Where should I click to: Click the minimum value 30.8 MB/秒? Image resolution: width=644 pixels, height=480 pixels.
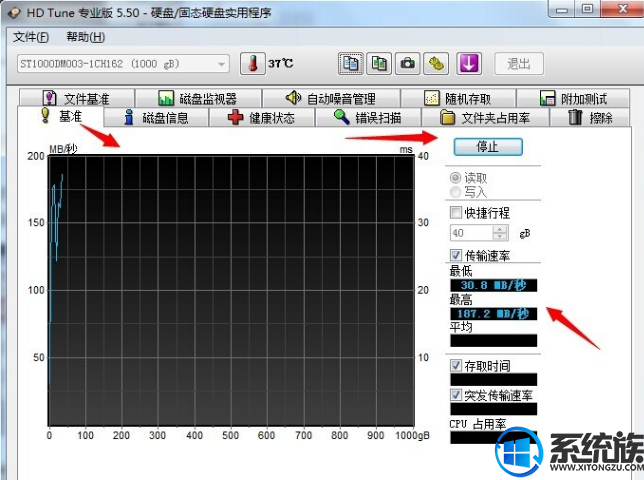coord(493,285)
